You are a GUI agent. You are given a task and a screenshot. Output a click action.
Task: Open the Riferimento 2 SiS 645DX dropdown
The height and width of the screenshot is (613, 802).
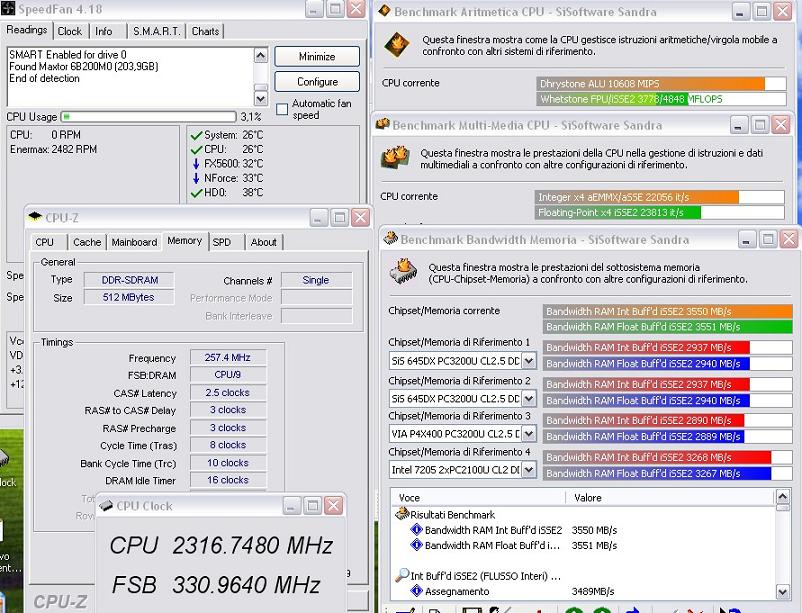pyautogui.click(x=529, y=398)
